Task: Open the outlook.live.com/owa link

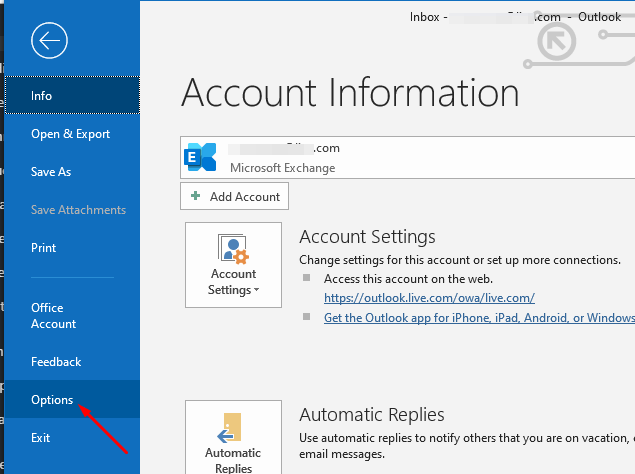Action: pyautogui.click(x=429, y=298)
